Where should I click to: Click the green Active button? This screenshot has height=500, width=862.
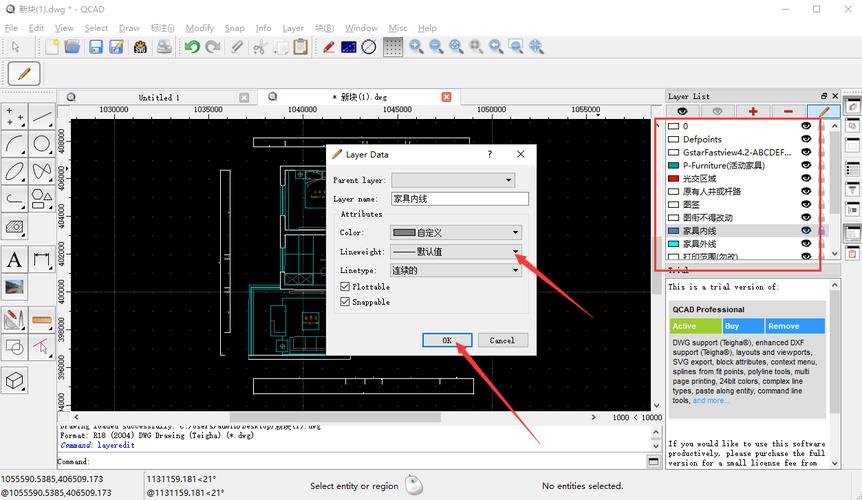695,326
